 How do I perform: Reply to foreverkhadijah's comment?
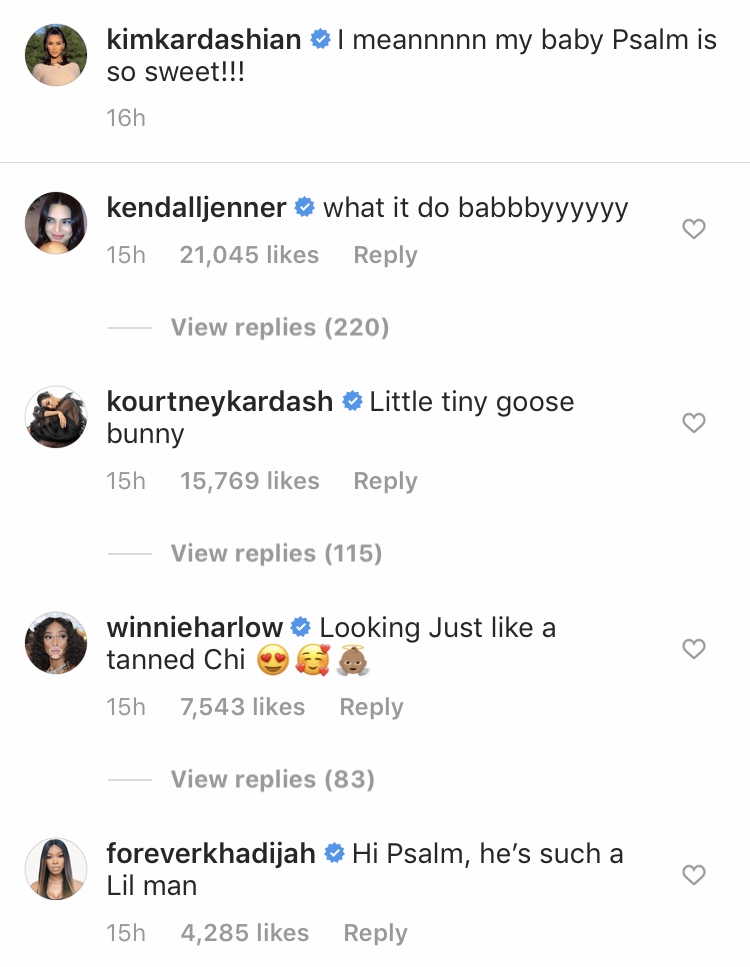pyautogui.click(x=374, y=932)
